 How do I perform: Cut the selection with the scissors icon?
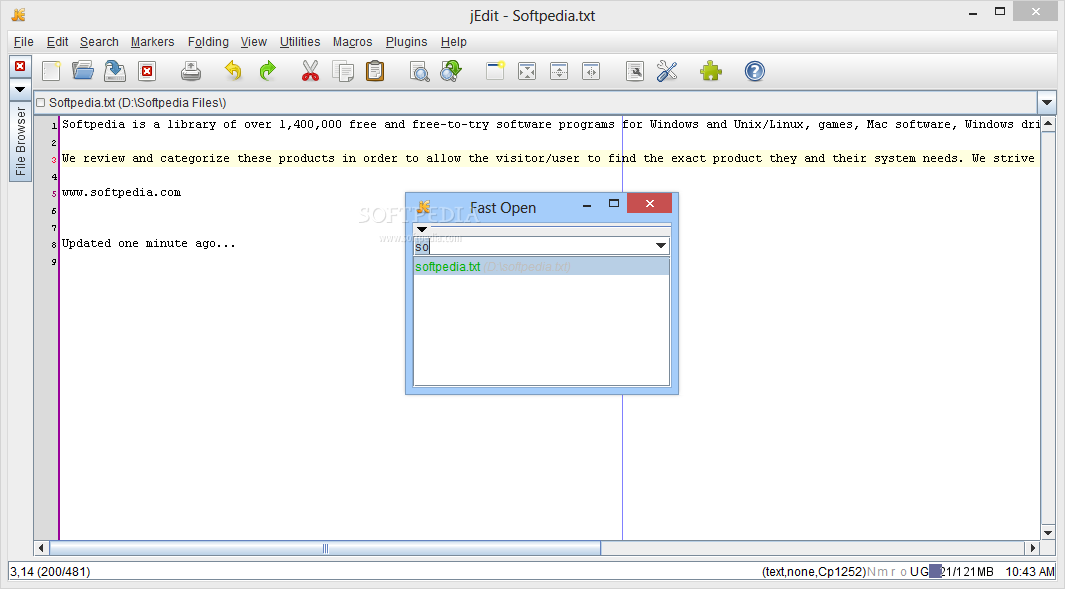point(310,71)
